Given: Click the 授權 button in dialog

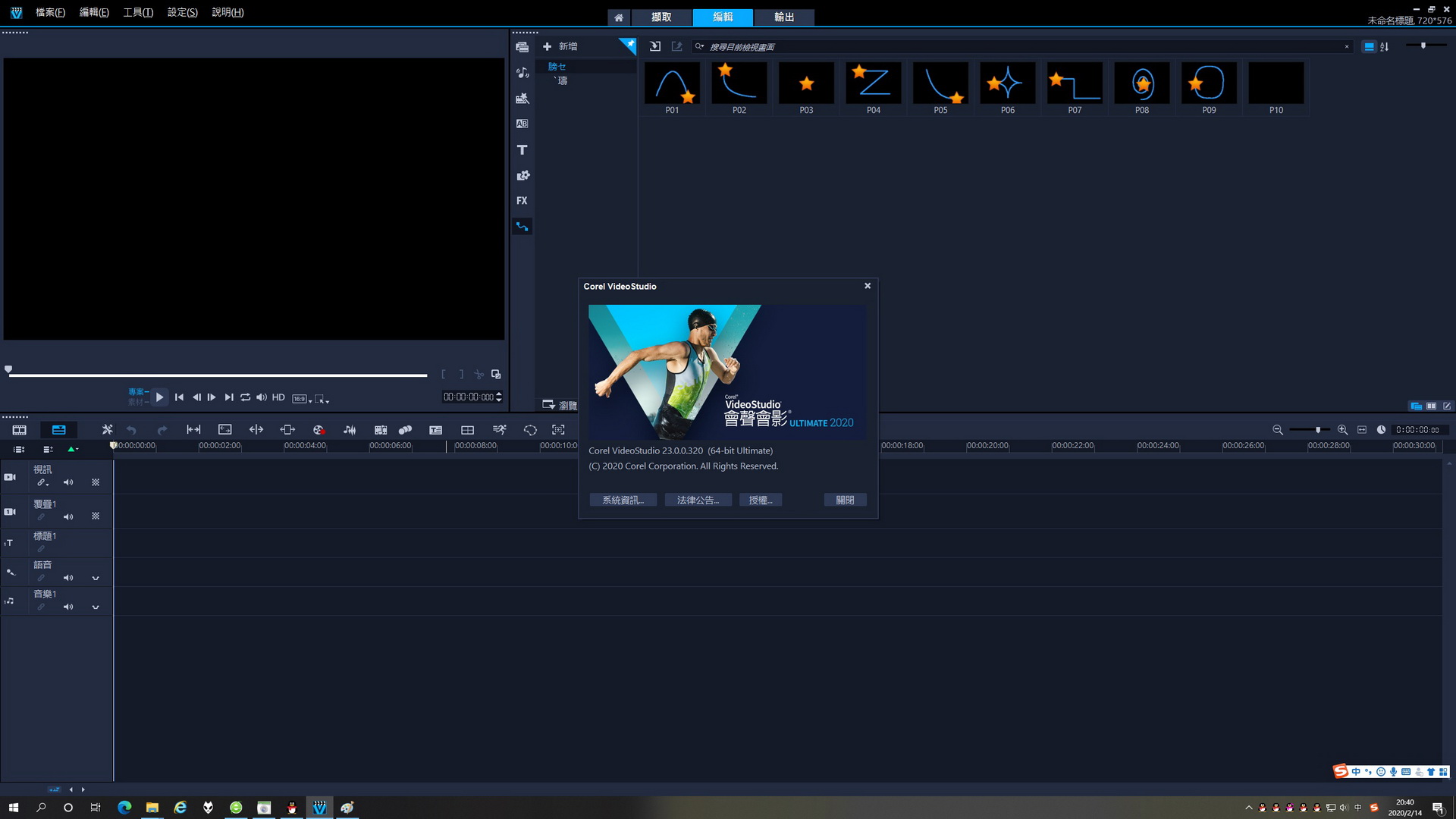Looking at the screenshot, I should [x=761, y=500].
